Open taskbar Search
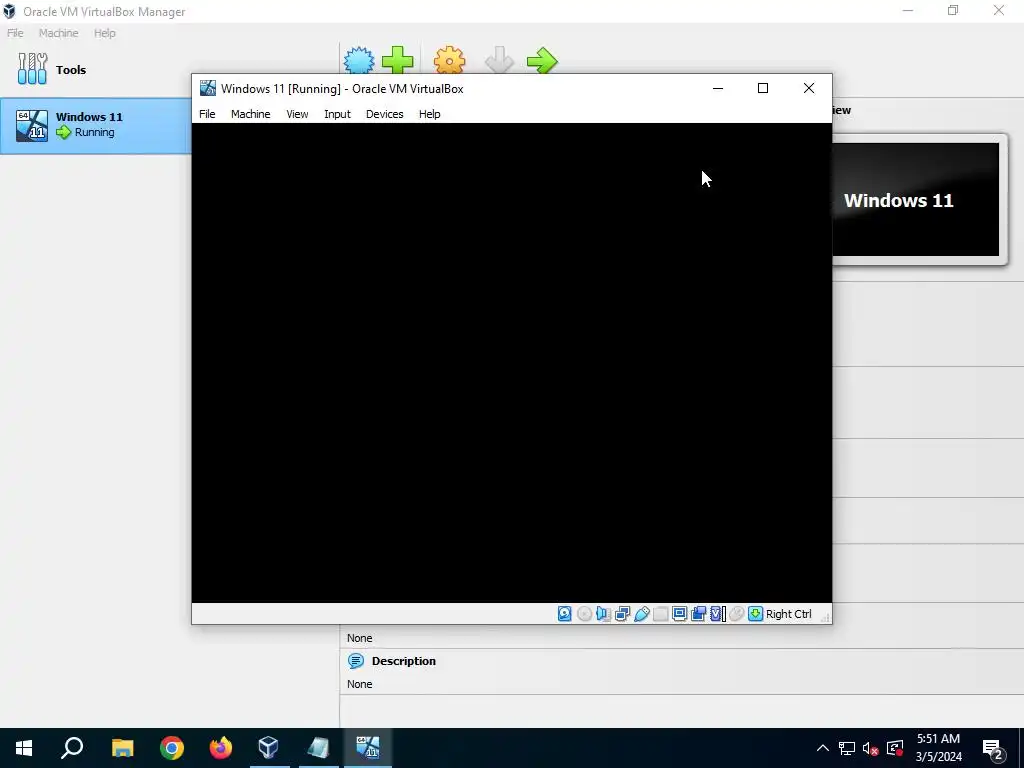The width and height of the screenshot is (1024, 768). point(72,748)
